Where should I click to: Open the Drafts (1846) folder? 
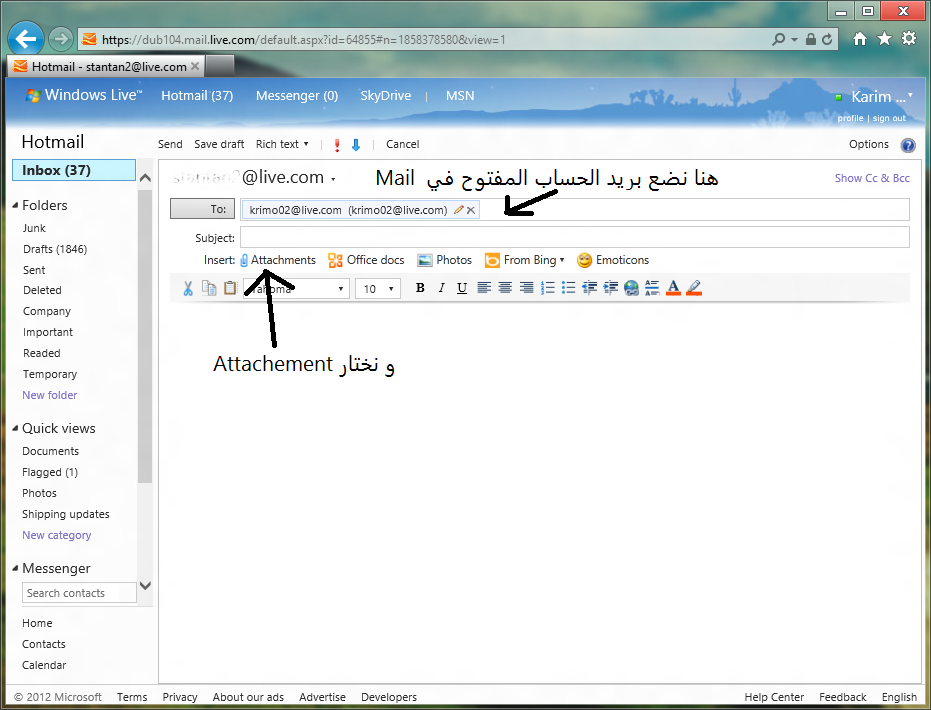55,249
